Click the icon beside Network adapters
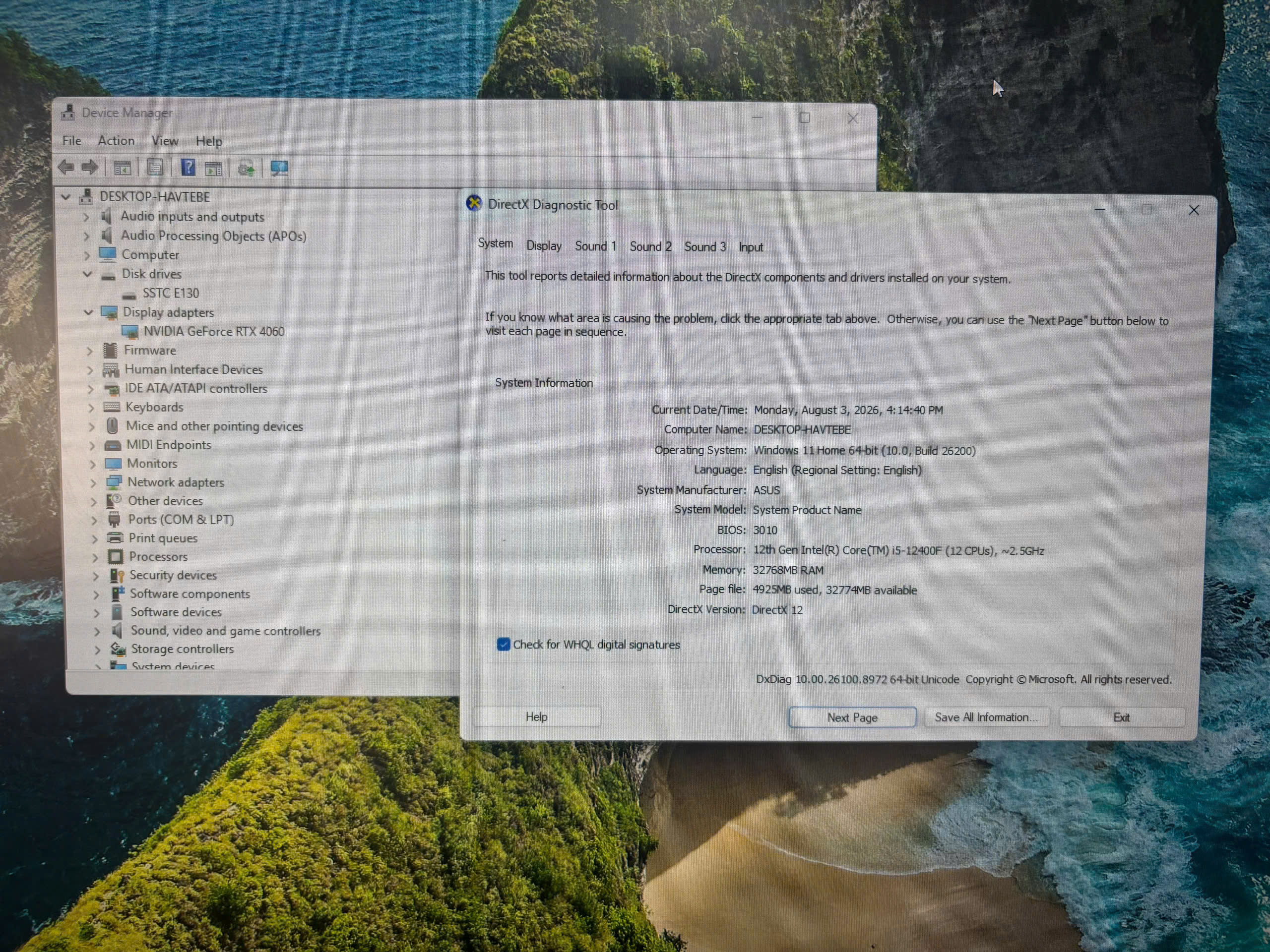The width and height of the screenshot is (1270, 952). (x=114, y=482)
